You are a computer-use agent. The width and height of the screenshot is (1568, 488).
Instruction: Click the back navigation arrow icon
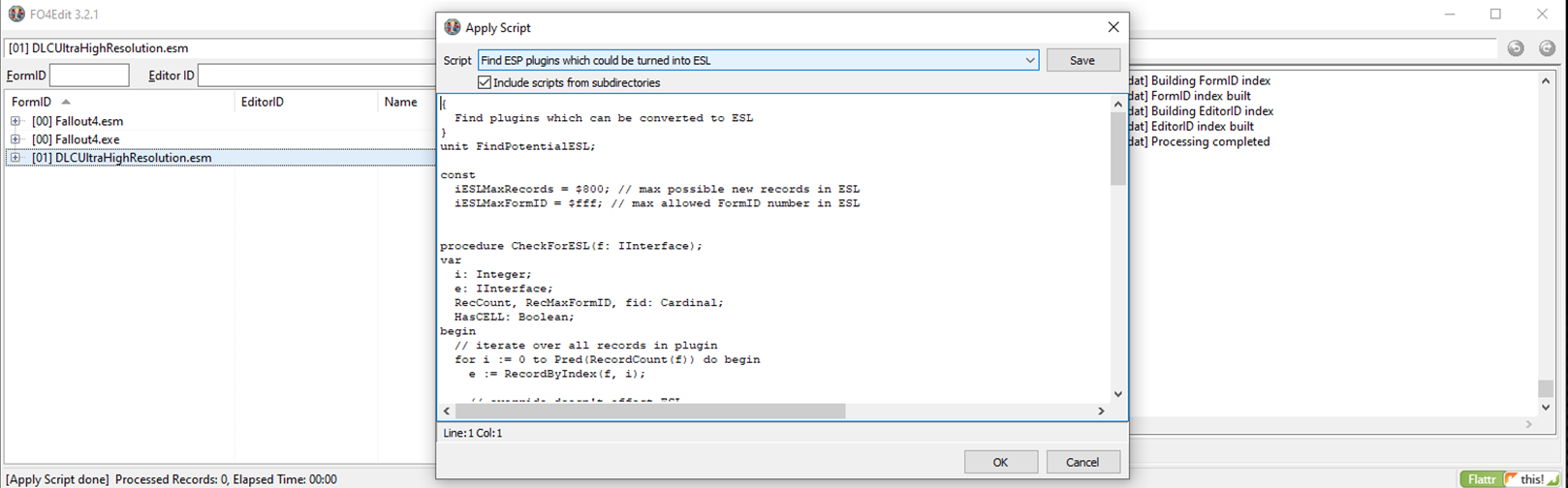point(1516,48)
